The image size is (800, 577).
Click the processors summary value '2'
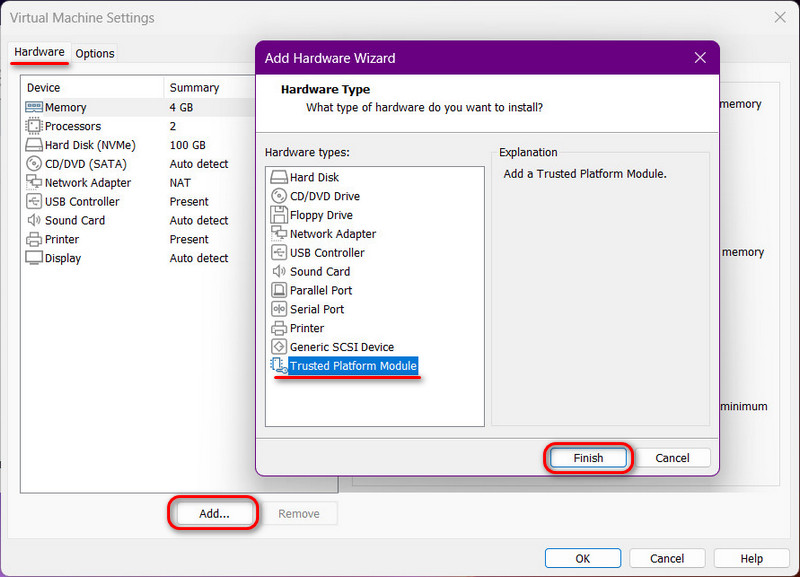pos(172,126)
